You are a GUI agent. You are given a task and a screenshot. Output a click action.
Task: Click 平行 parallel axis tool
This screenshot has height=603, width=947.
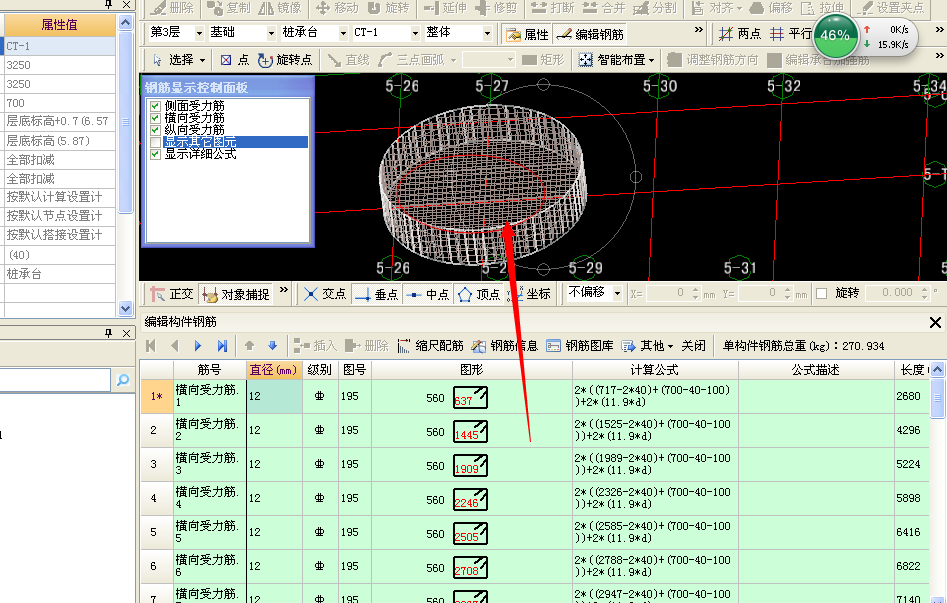791,34
